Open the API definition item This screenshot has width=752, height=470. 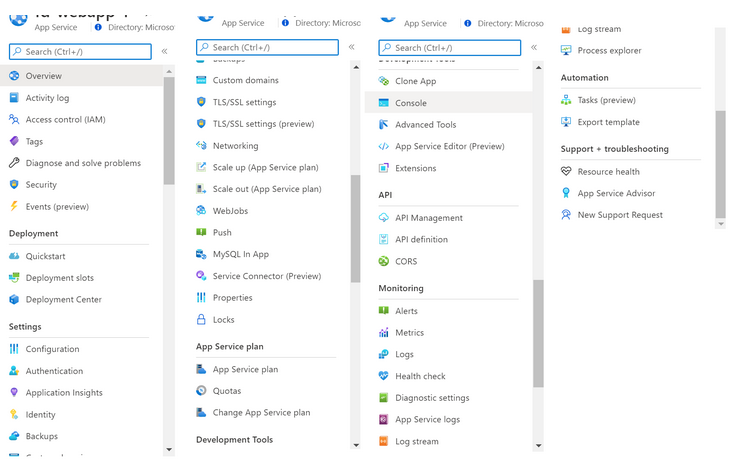point(422,239)
